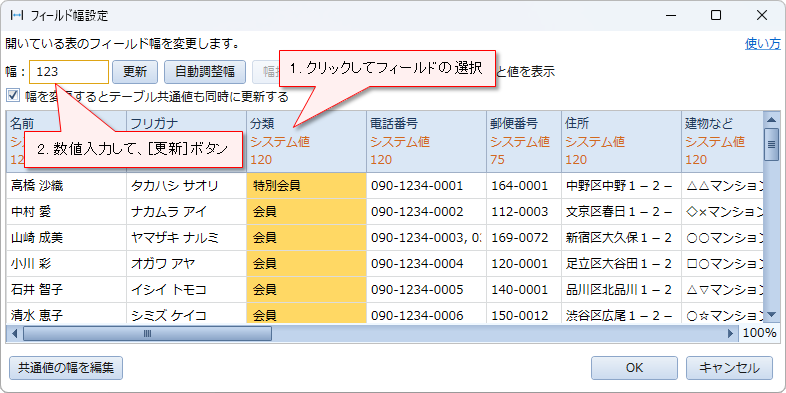Toggle the テーブル共通値も同時に更新する checkbox
The height and width of the screenshot is (393, 786).
[x=13, y=95]
